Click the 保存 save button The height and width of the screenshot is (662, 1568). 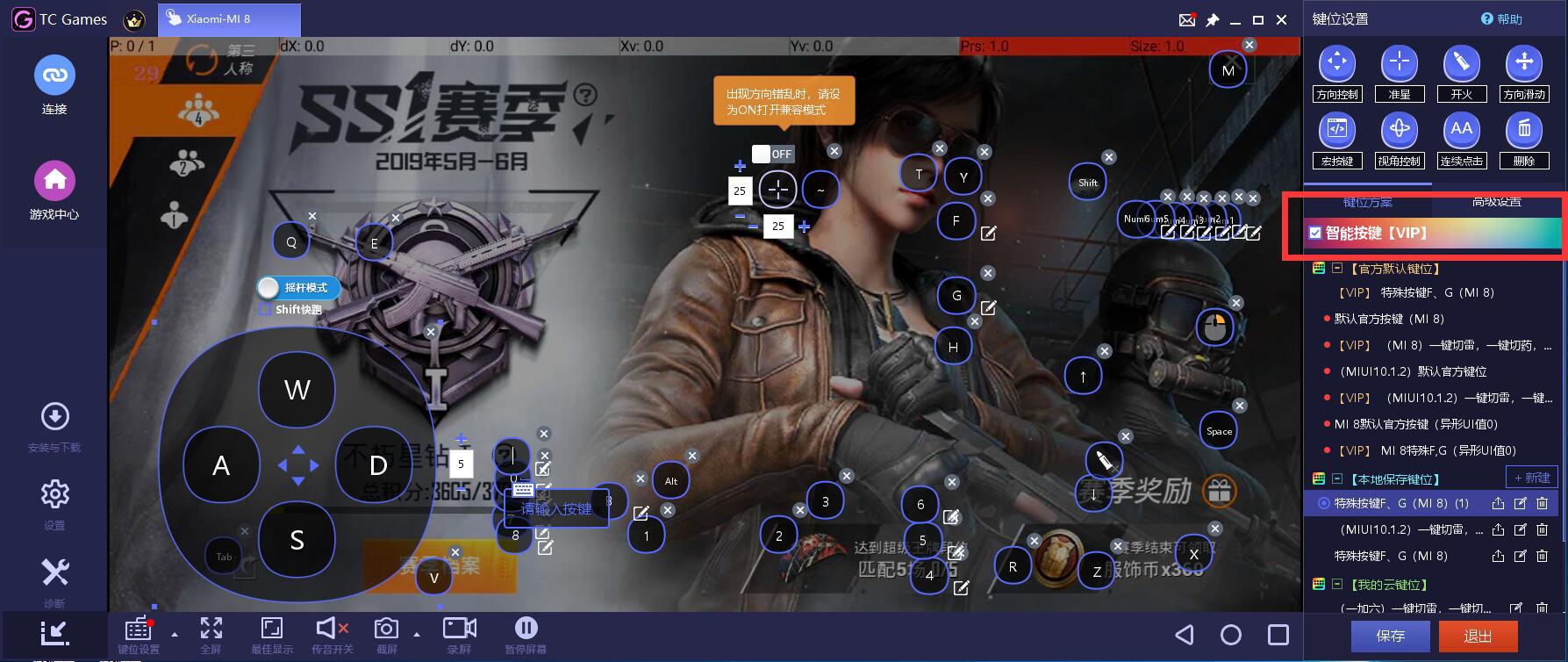(1390, 636)
